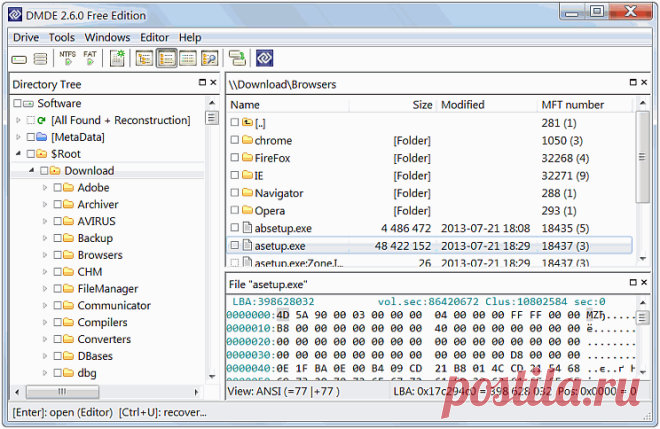Maximize the Directory Tree panel
Screen dimensions: 660x429
(202, 83)
